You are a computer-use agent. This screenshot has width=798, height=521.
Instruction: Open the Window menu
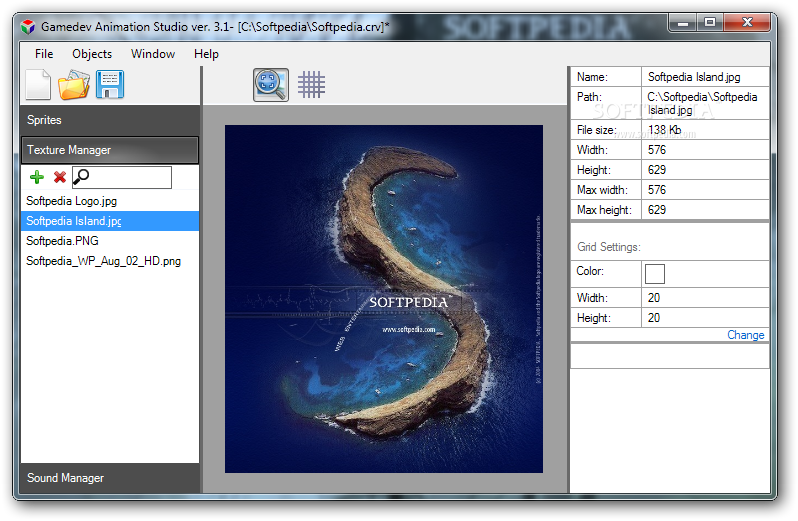(x=153, y=54)
